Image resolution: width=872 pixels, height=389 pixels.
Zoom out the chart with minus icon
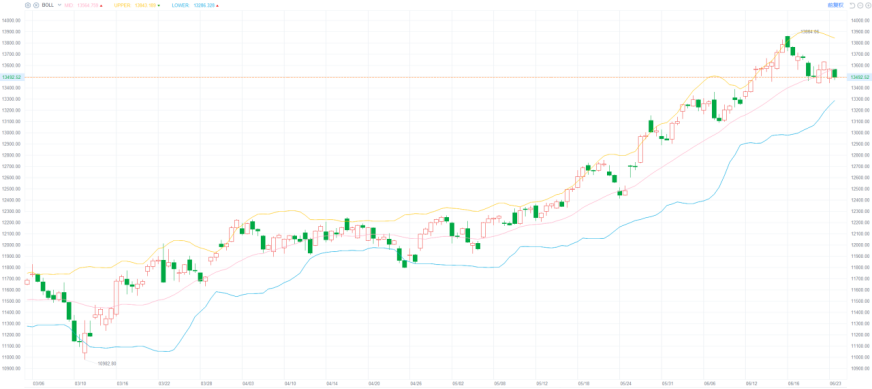click(859, 5)
